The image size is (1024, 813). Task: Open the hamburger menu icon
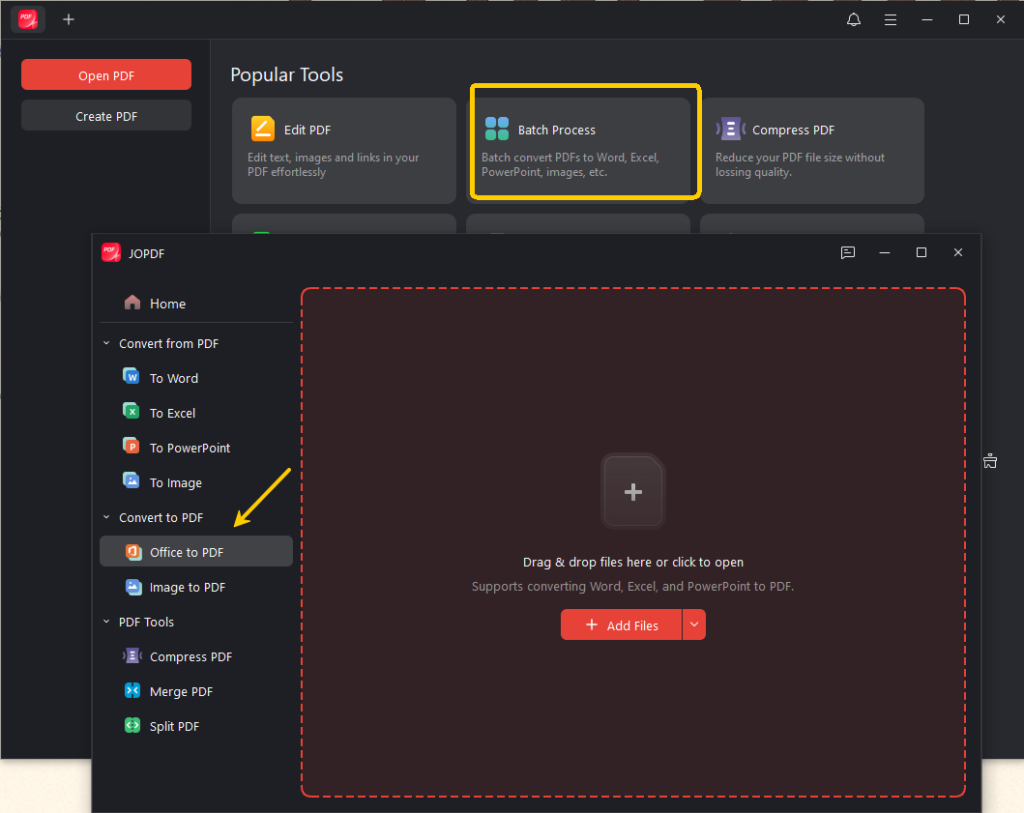[890, 20]
